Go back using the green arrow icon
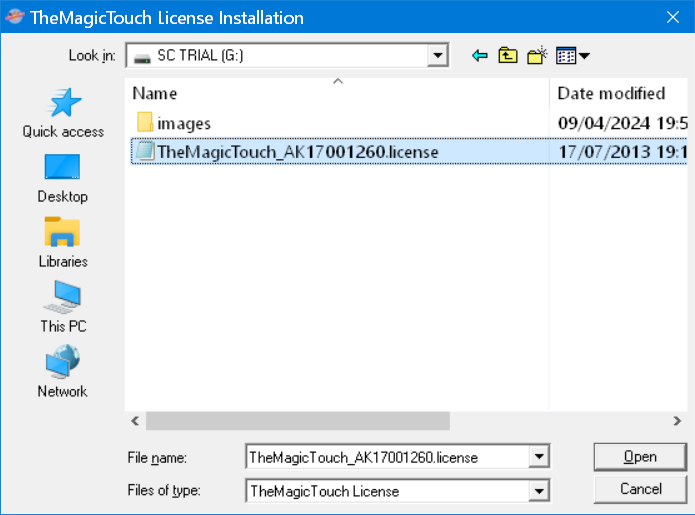Screen dimensions: 695x515 [480, 56]
